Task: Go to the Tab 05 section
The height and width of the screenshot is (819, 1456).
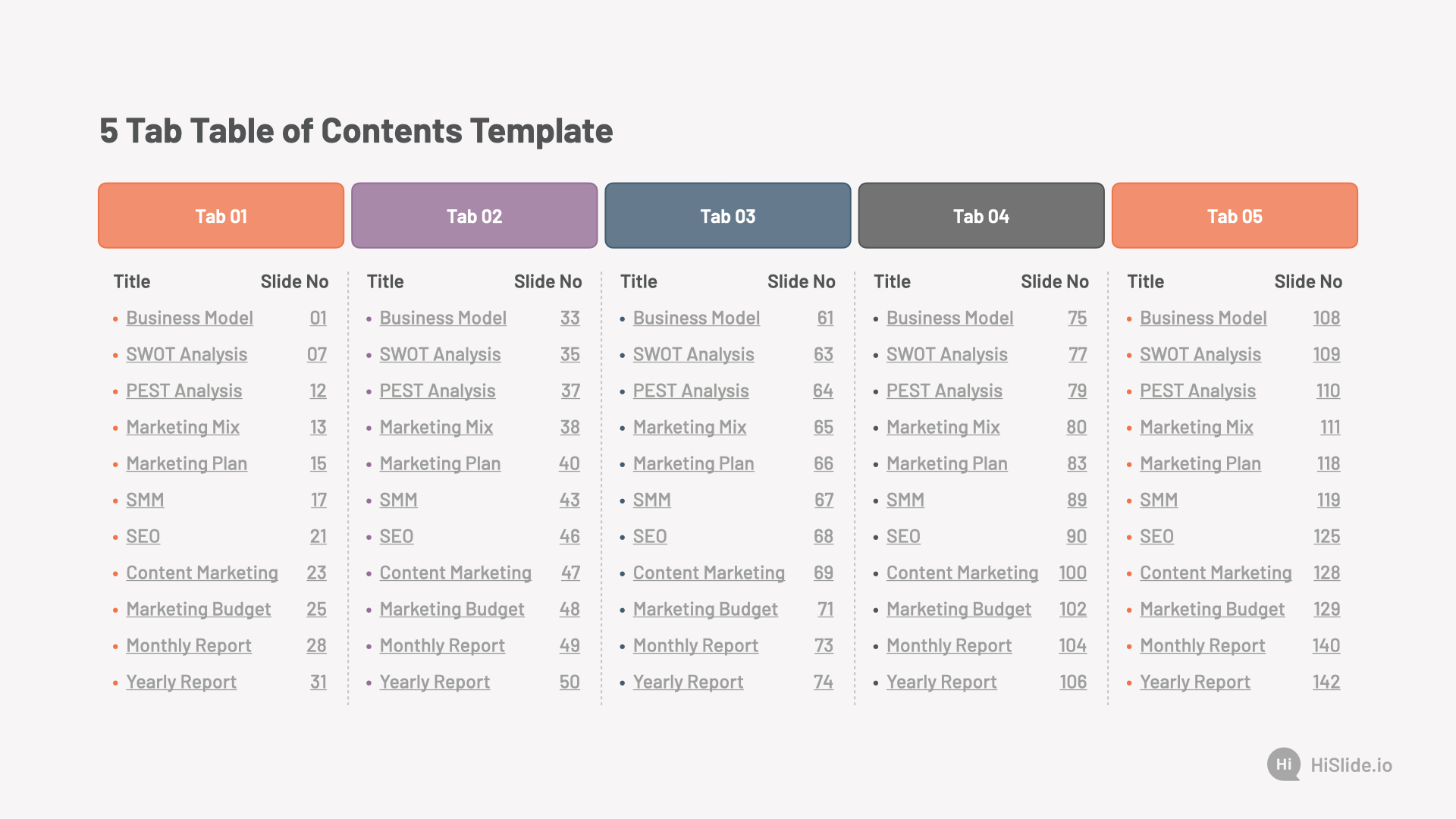Action: point(1235,215)
